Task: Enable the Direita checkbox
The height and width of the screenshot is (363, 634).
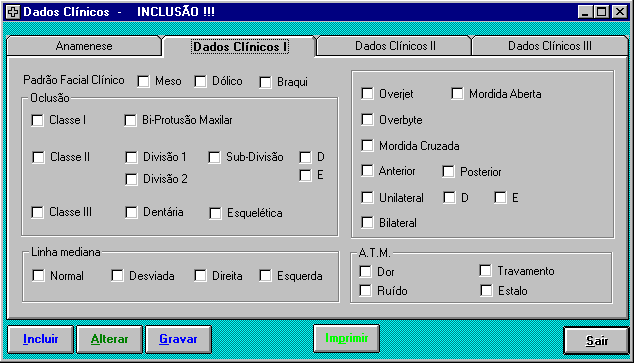Action: coord(200,276)
